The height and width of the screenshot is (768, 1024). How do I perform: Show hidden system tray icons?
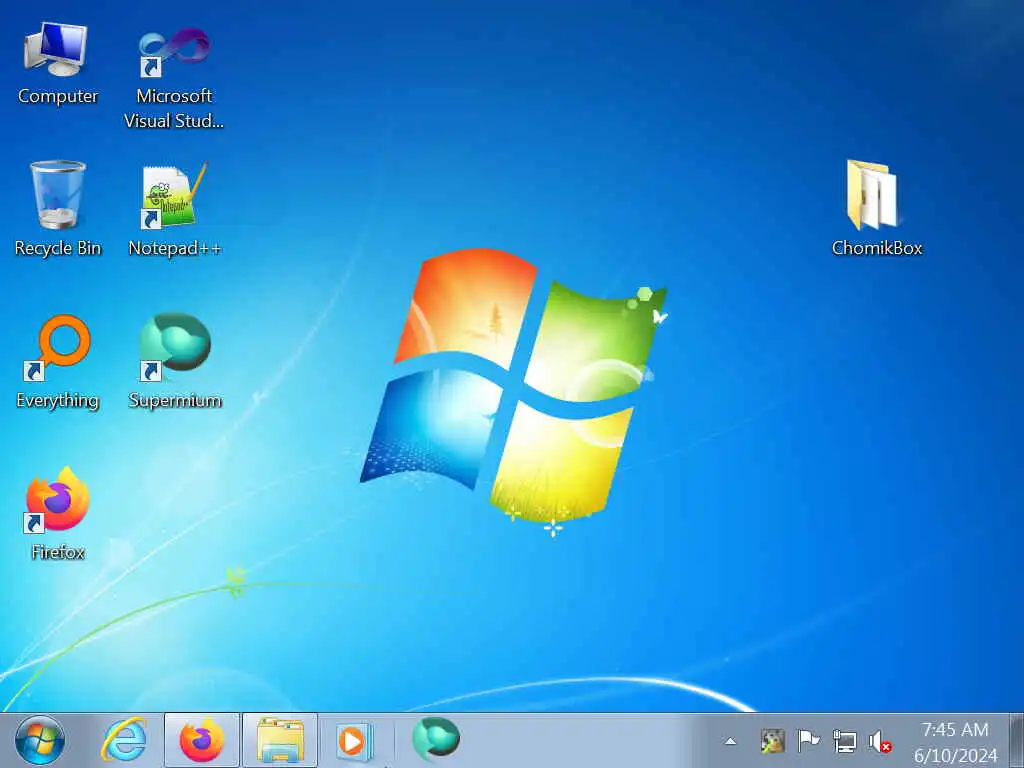(x=731, y=741)
